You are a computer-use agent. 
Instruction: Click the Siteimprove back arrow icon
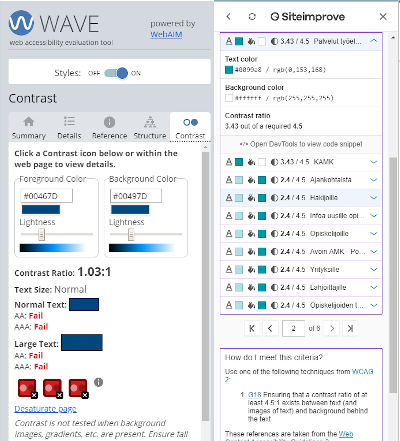[x=228, y=17]
